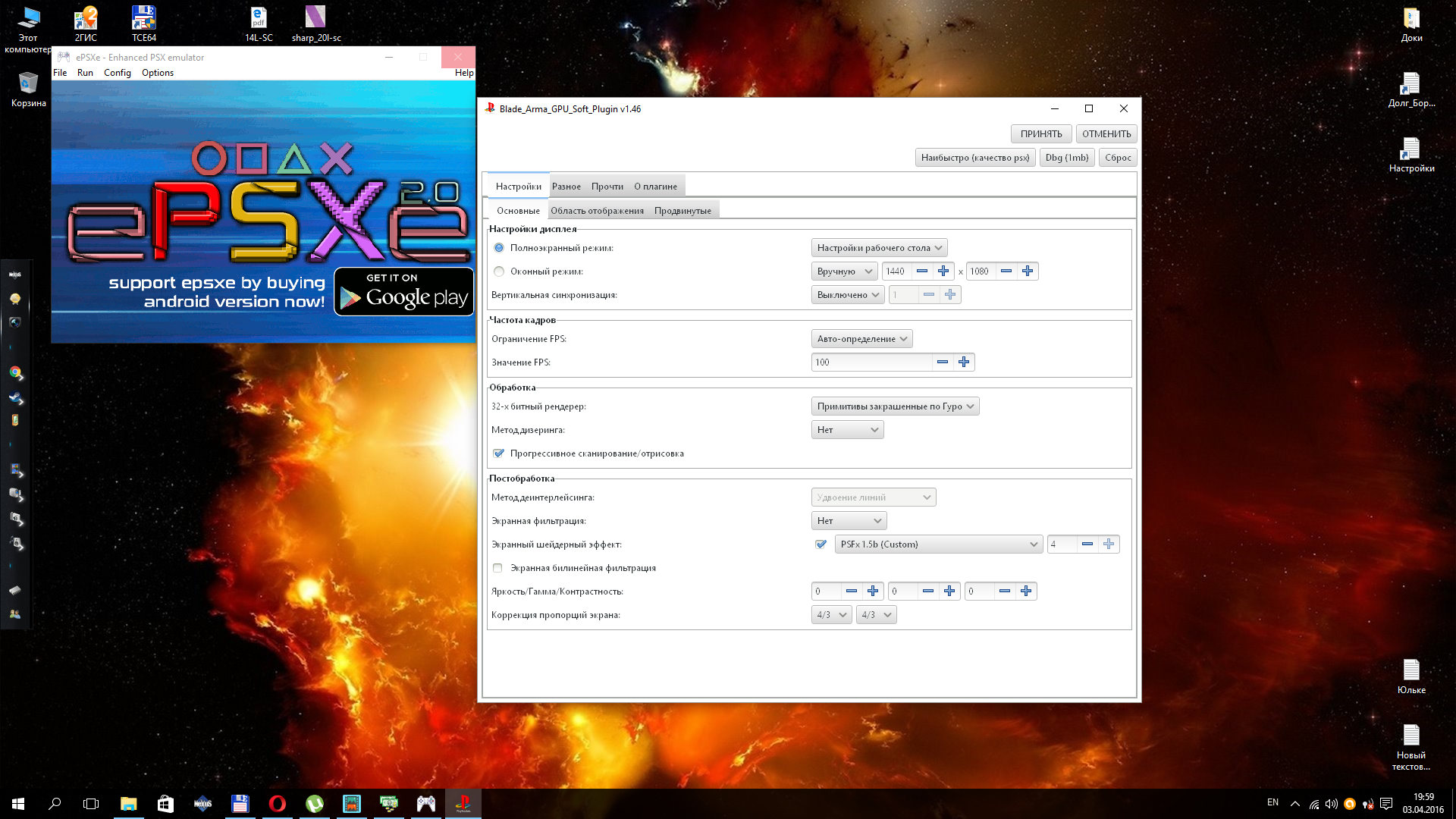Switch to Область отображения sub-tab
1456x819 pixels.
(597, 211)
